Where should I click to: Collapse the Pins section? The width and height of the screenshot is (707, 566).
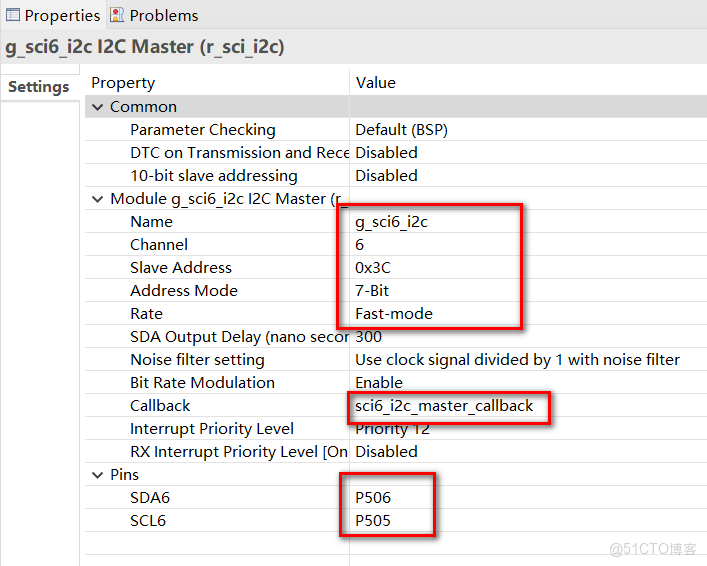tap(98, 475)
